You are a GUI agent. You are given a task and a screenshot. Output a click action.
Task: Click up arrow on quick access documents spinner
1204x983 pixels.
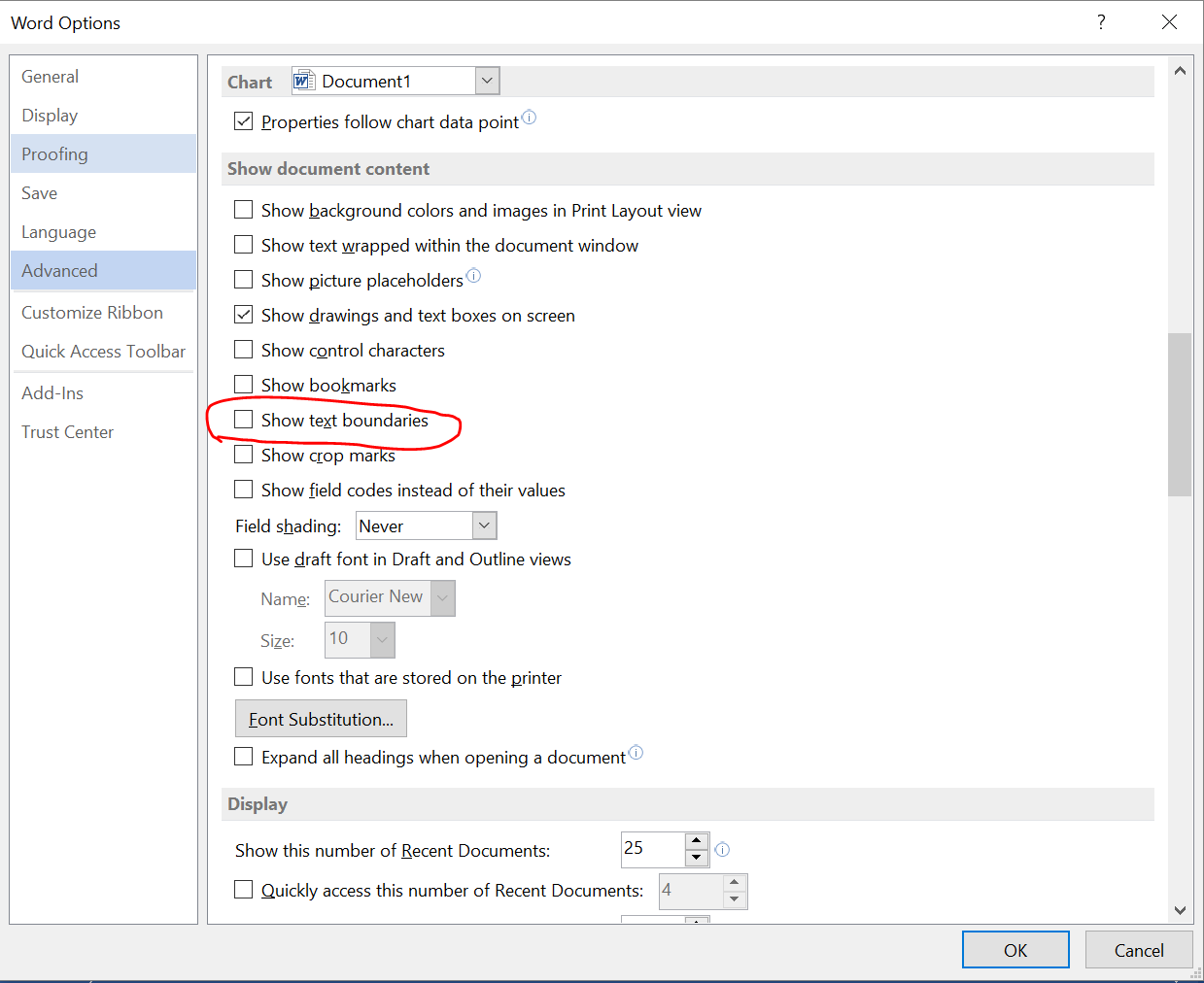point(735,882)
